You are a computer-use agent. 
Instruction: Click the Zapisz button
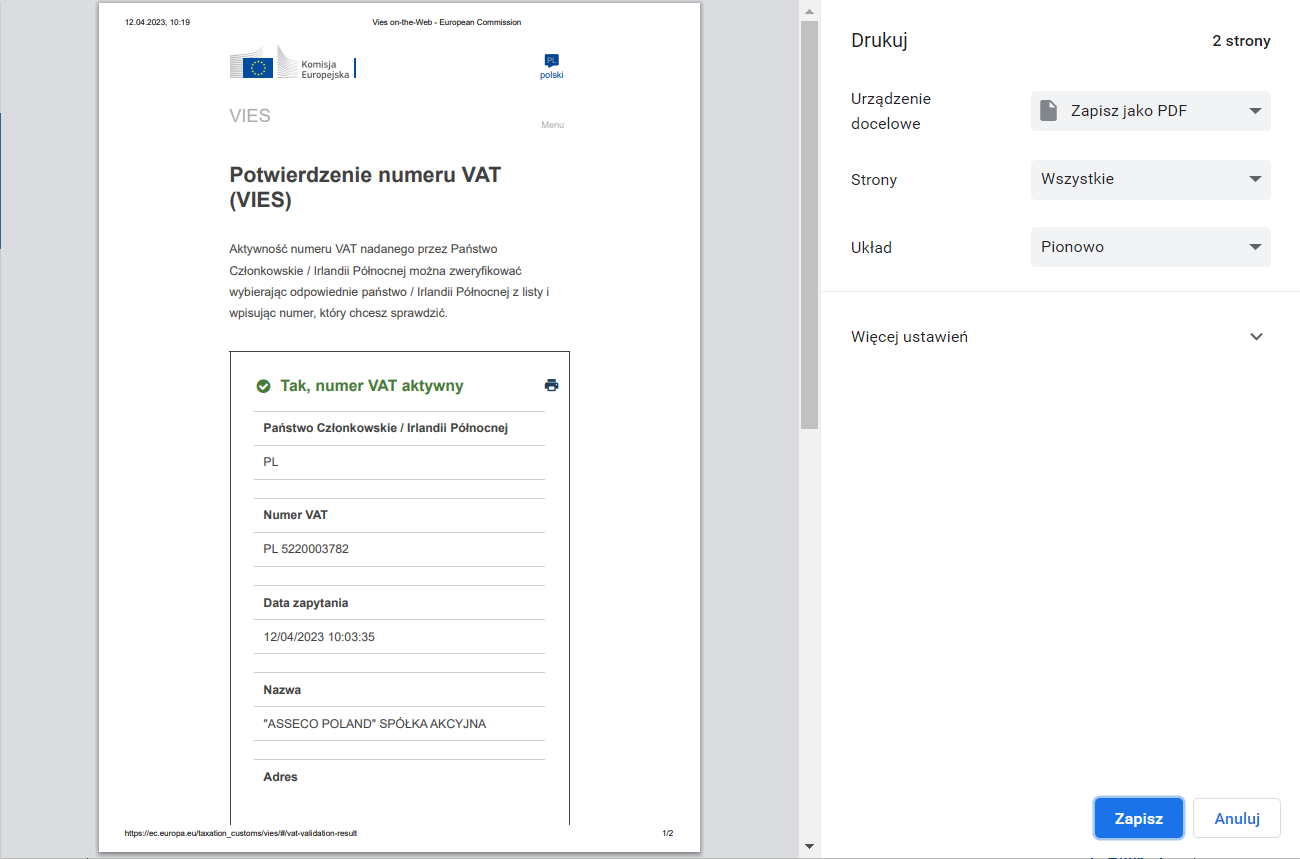pos(1138,817)
